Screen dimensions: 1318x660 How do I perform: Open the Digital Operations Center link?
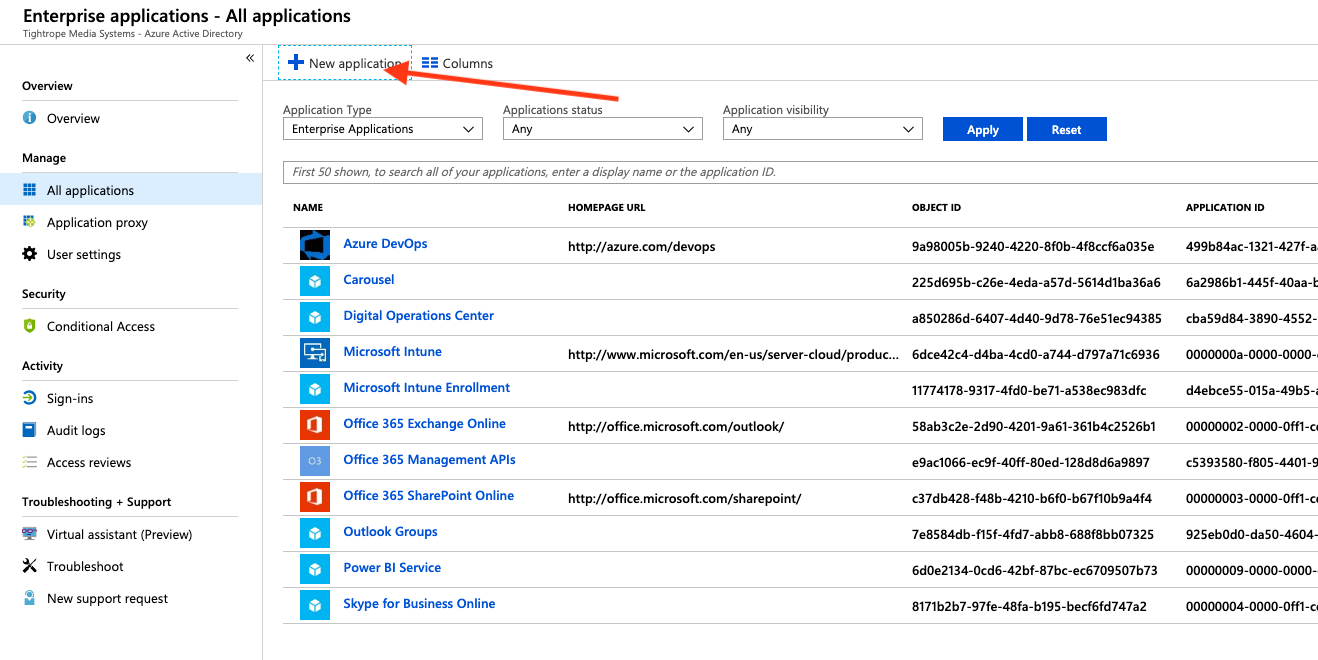(x=419, y=316)
